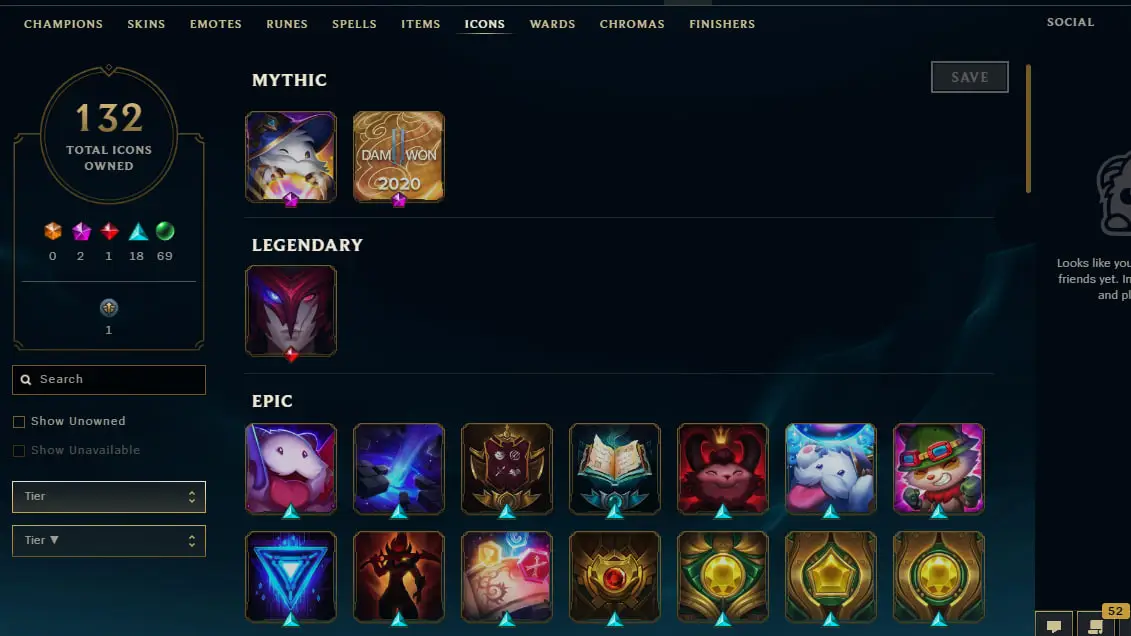
Task: Click the Save button
Action: pos(969,77)
